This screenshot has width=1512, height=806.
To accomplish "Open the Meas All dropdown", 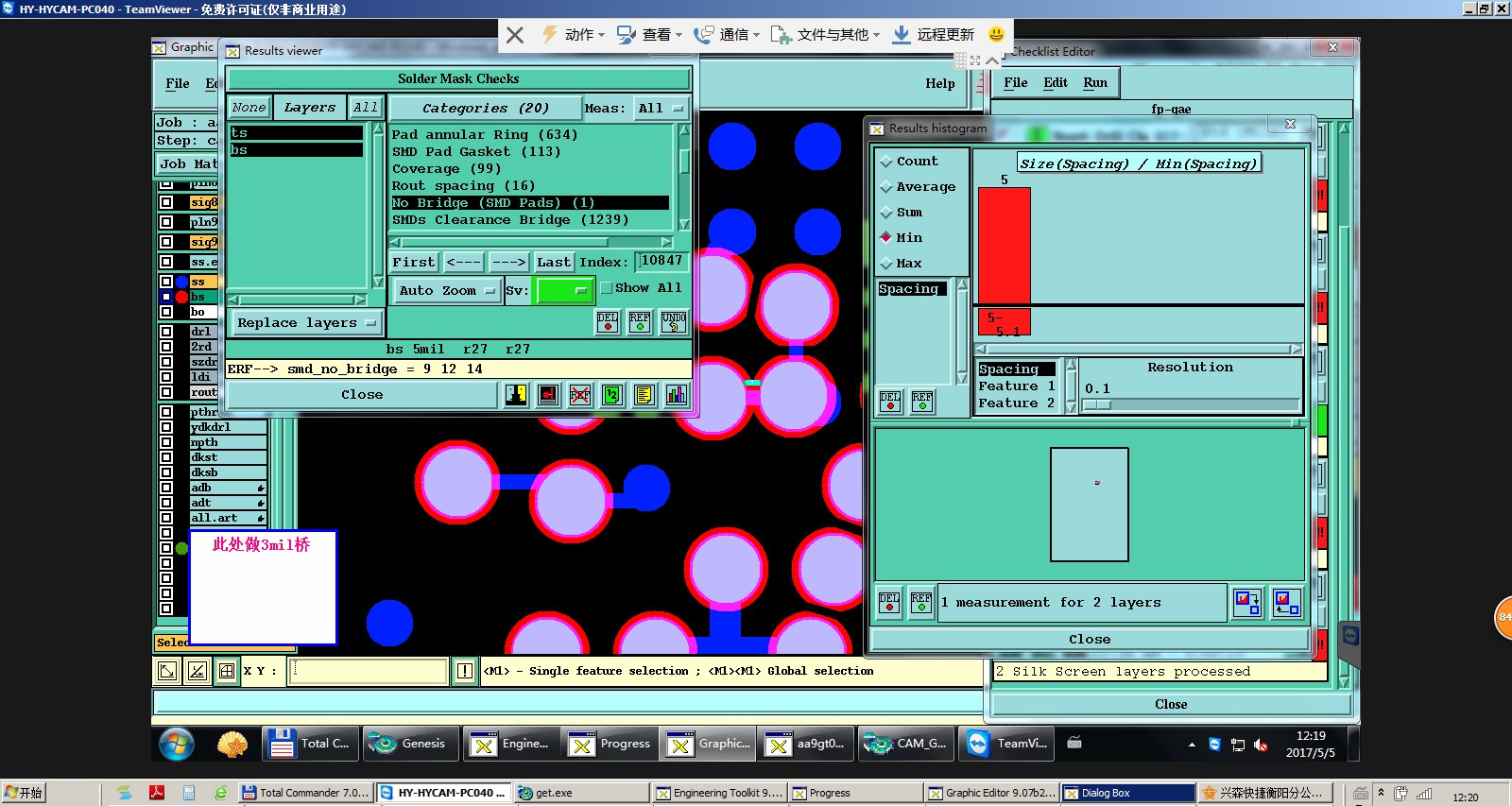I will (661, 109).
